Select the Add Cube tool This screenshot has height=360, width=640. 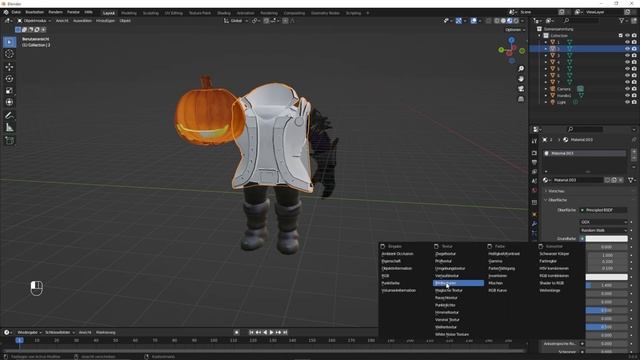[9, 141]
